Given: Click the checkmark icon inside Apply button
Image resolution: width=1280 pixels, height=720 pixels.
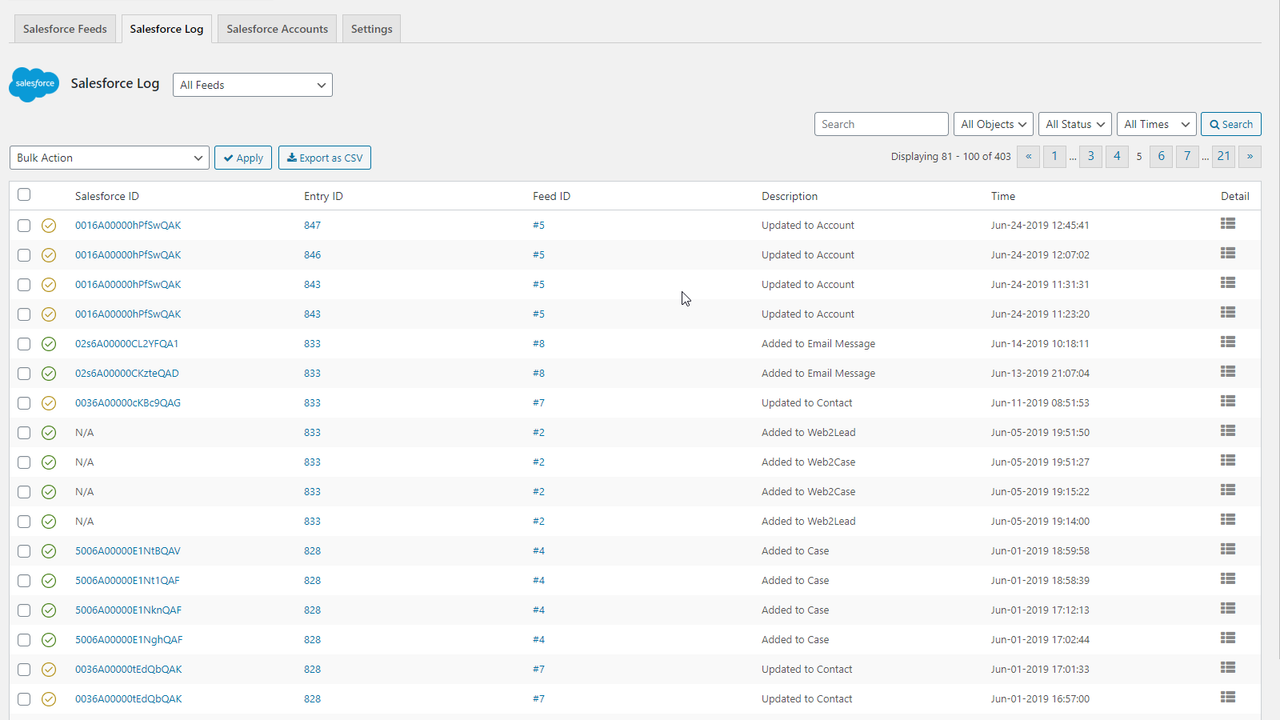Looking at the screenshot, I should 228,157.
